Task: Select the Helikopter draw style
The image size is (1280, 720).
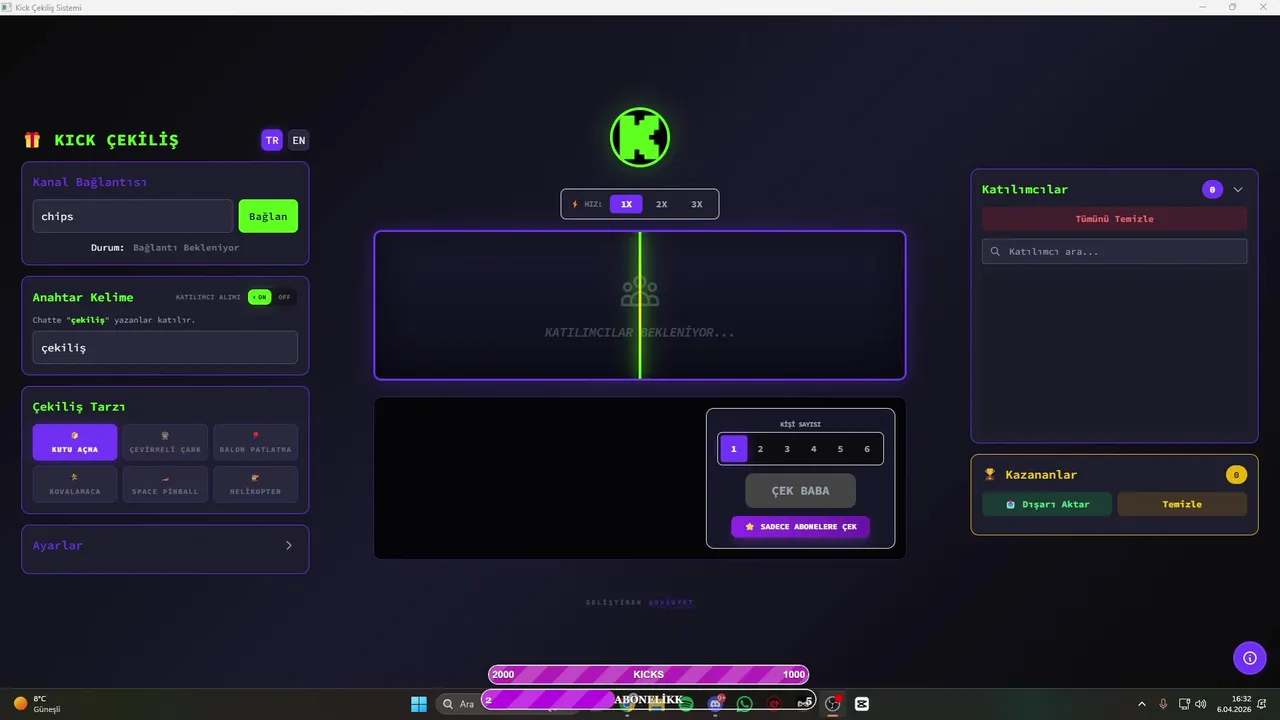Action: click(255, 484)
